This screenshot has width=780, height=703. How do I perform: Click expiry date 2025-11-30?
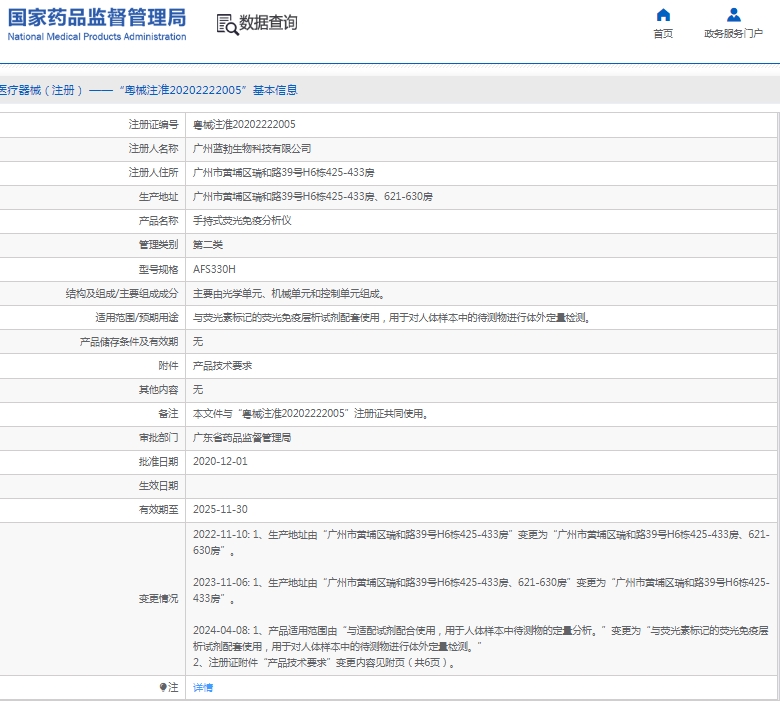[x=220, y=509]
